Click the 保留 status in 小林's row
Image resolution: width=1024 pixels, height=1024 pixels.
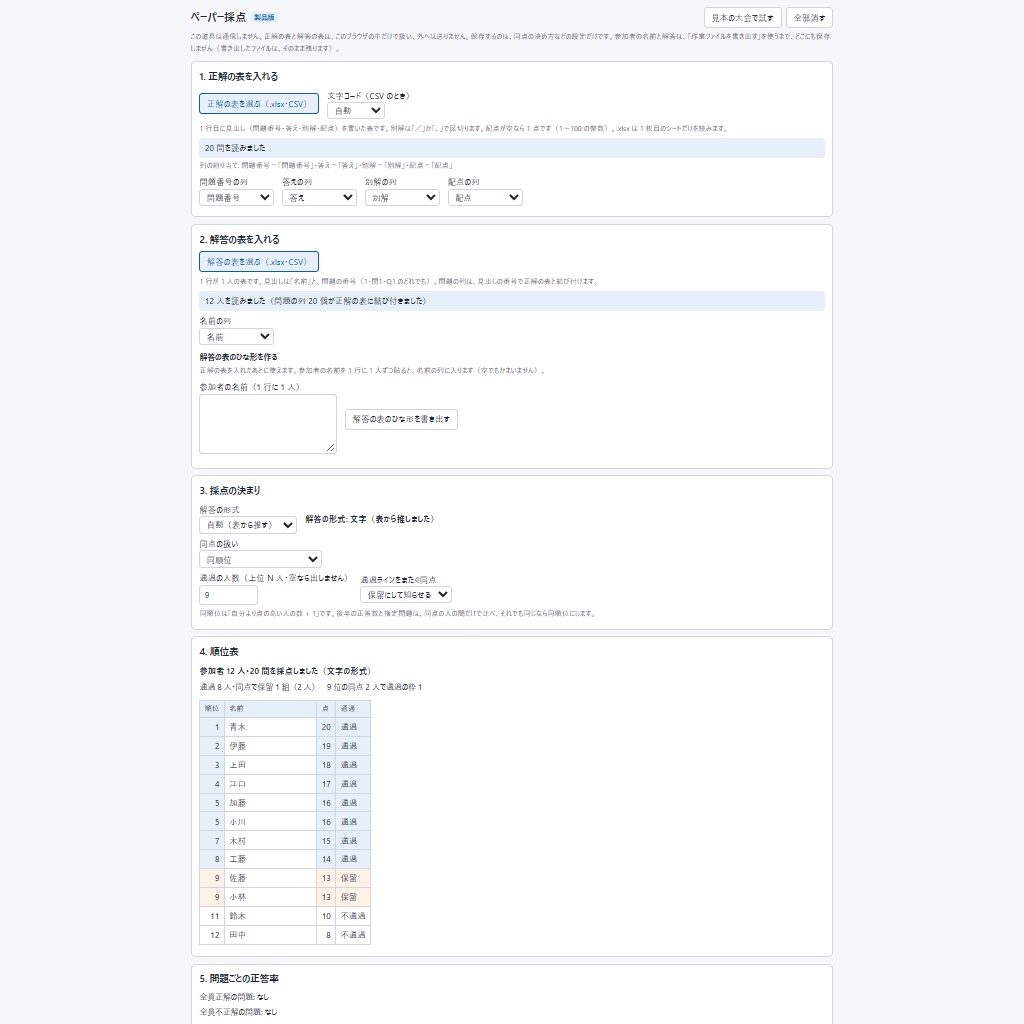pos(349,897)
